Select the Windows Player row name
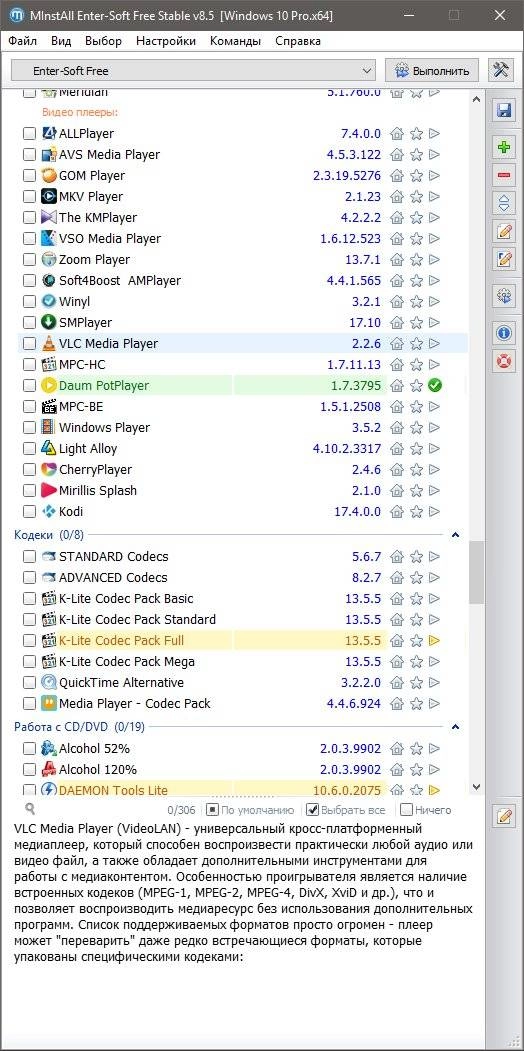The width and height of the screenshot is (524, 1051). point(104,428)
